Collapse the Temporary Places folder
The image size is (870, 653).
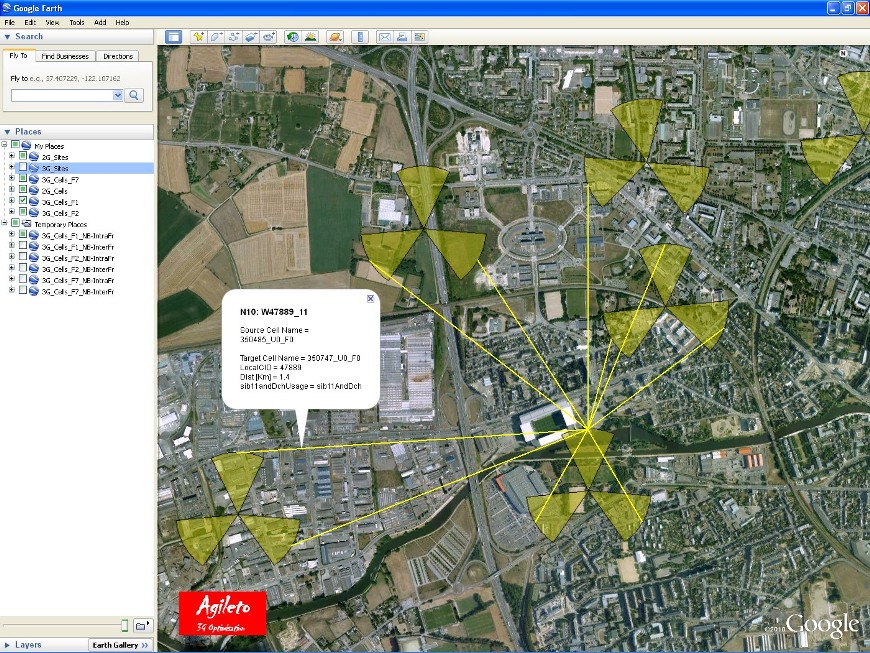click(x=5, y=224)
